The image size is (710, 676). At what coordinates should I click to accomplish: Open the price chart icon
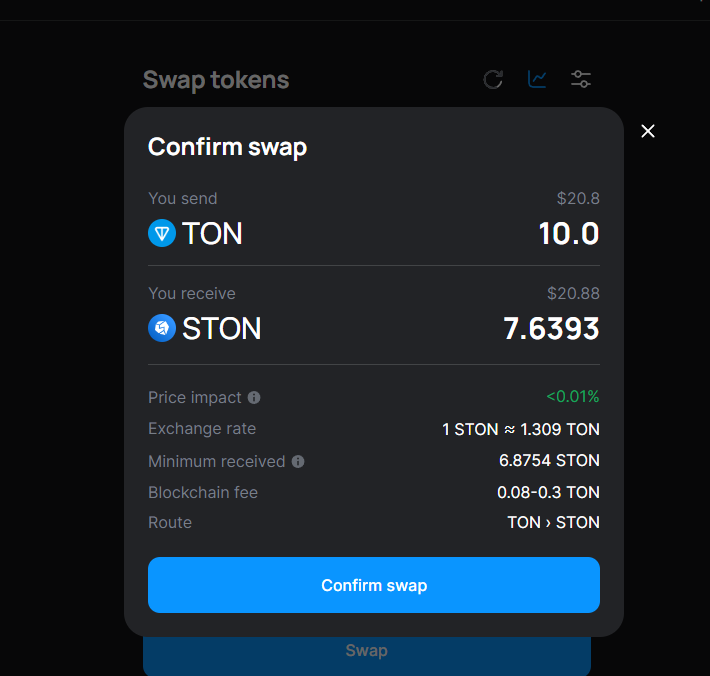(537, 79)
